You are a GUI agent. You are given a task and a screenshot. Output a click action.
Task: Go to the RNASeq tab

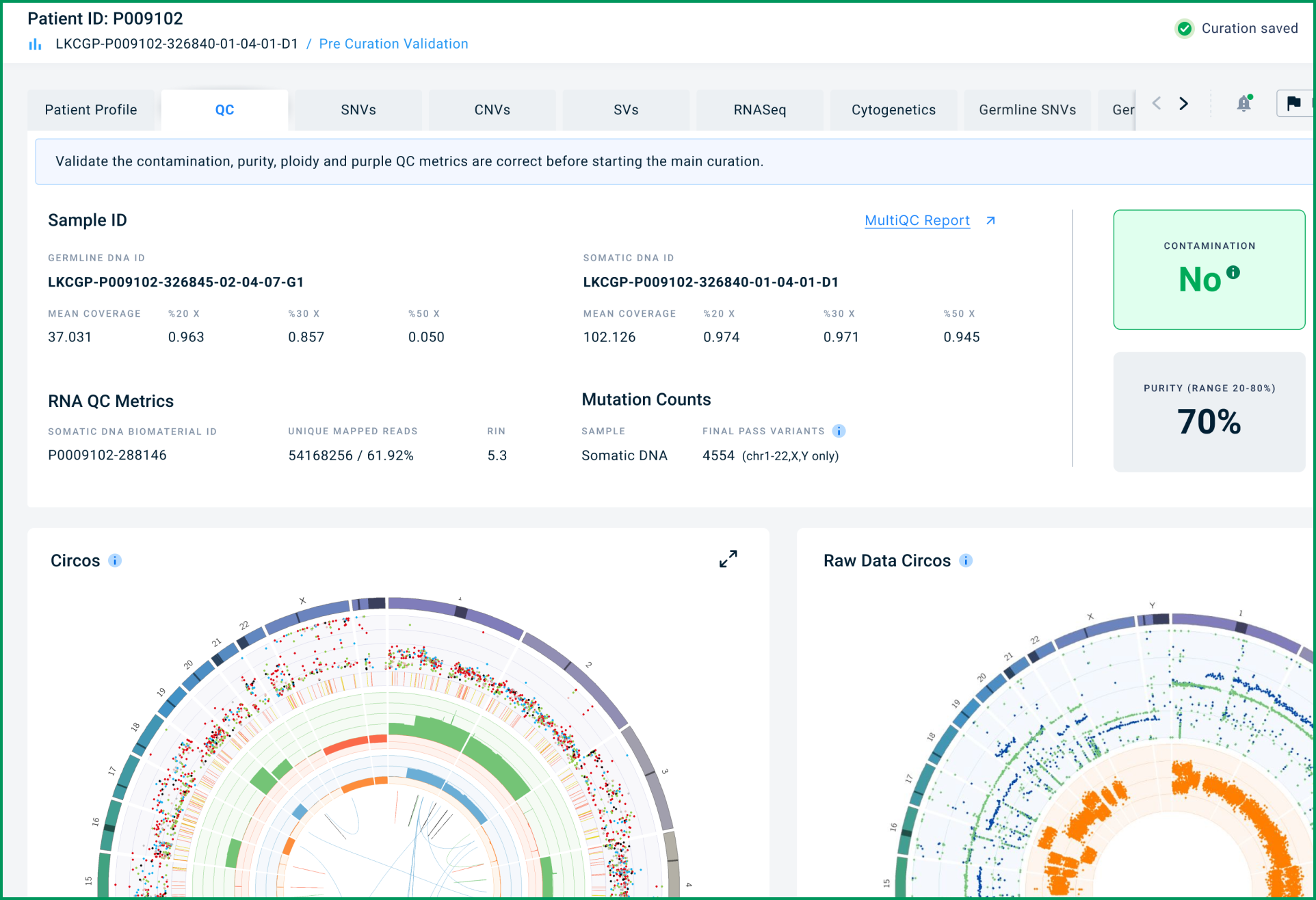[x=760, y=110]
